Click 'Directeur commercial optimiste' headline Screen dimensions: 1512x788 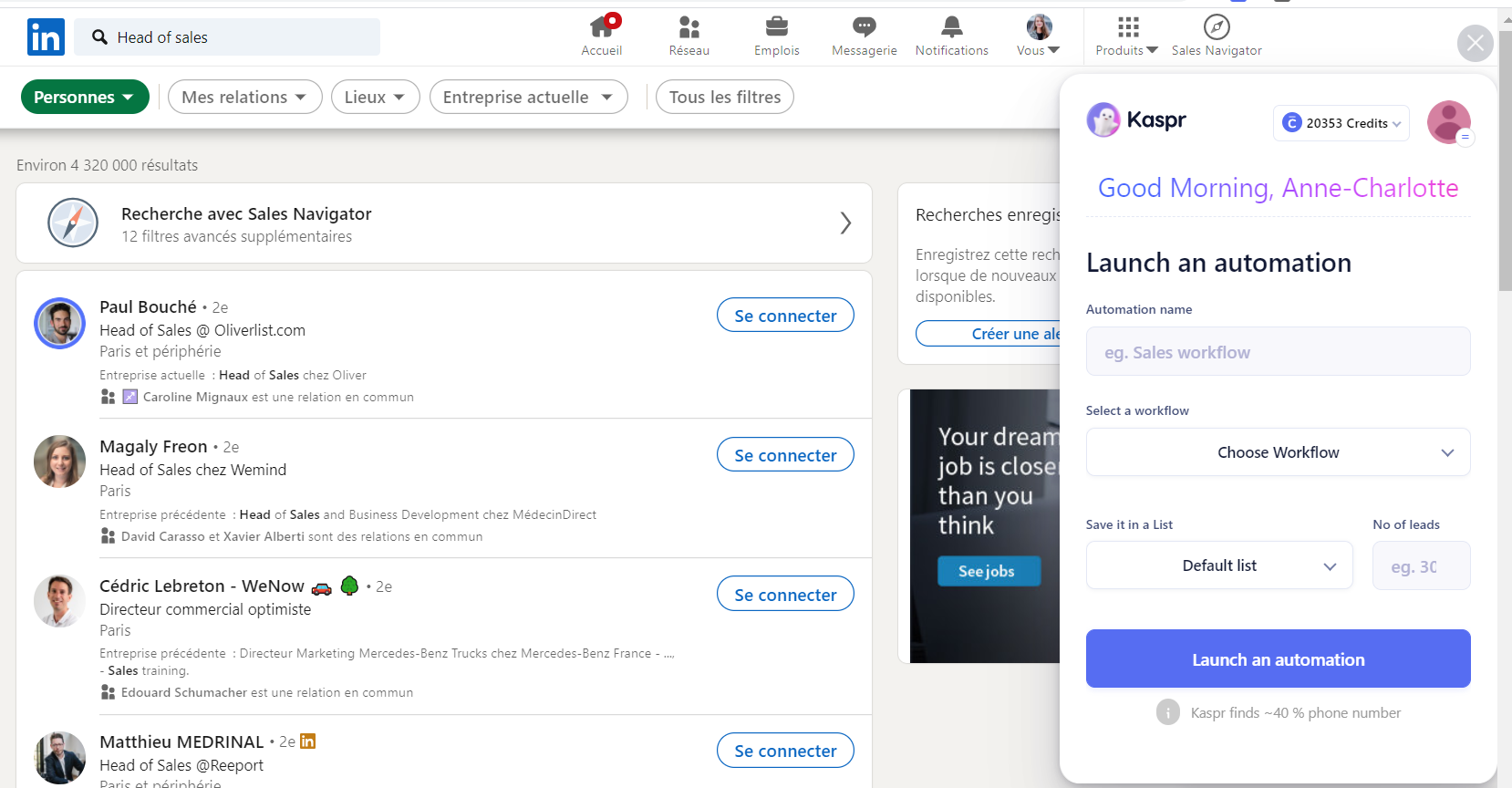pos(205,609)
